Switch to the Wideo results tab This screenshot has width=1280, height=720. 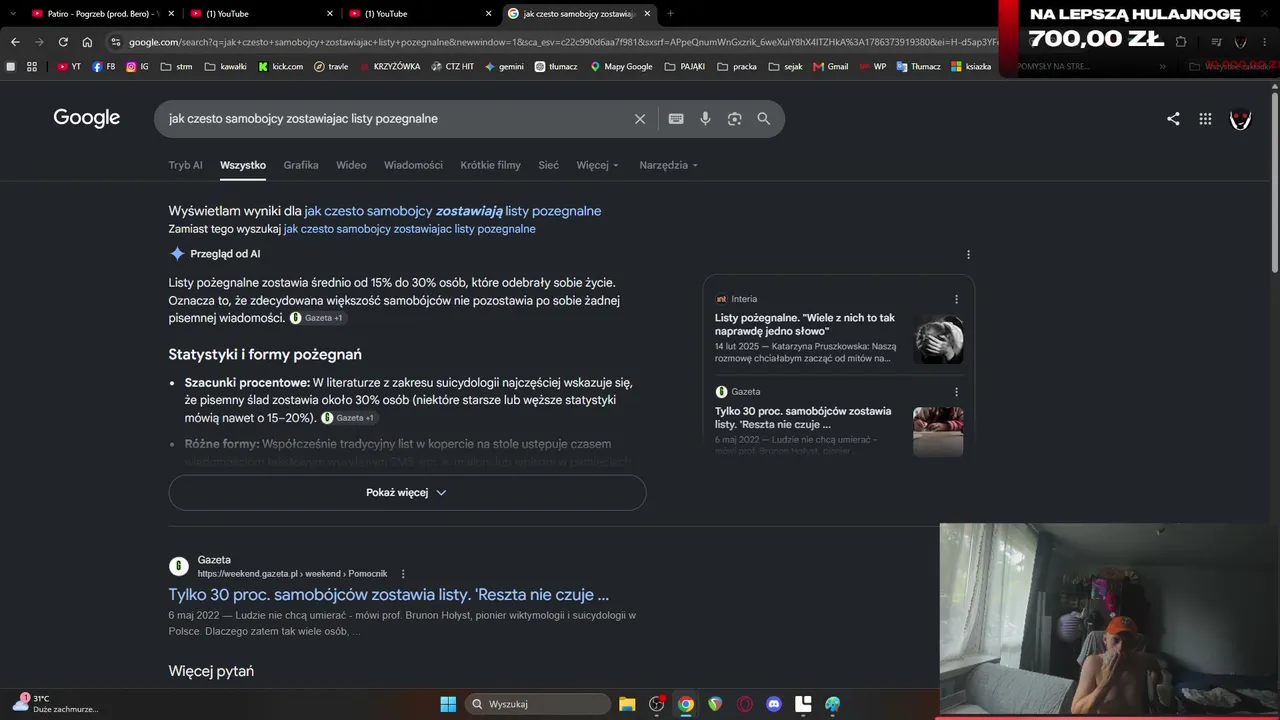[x=351, y=165]
